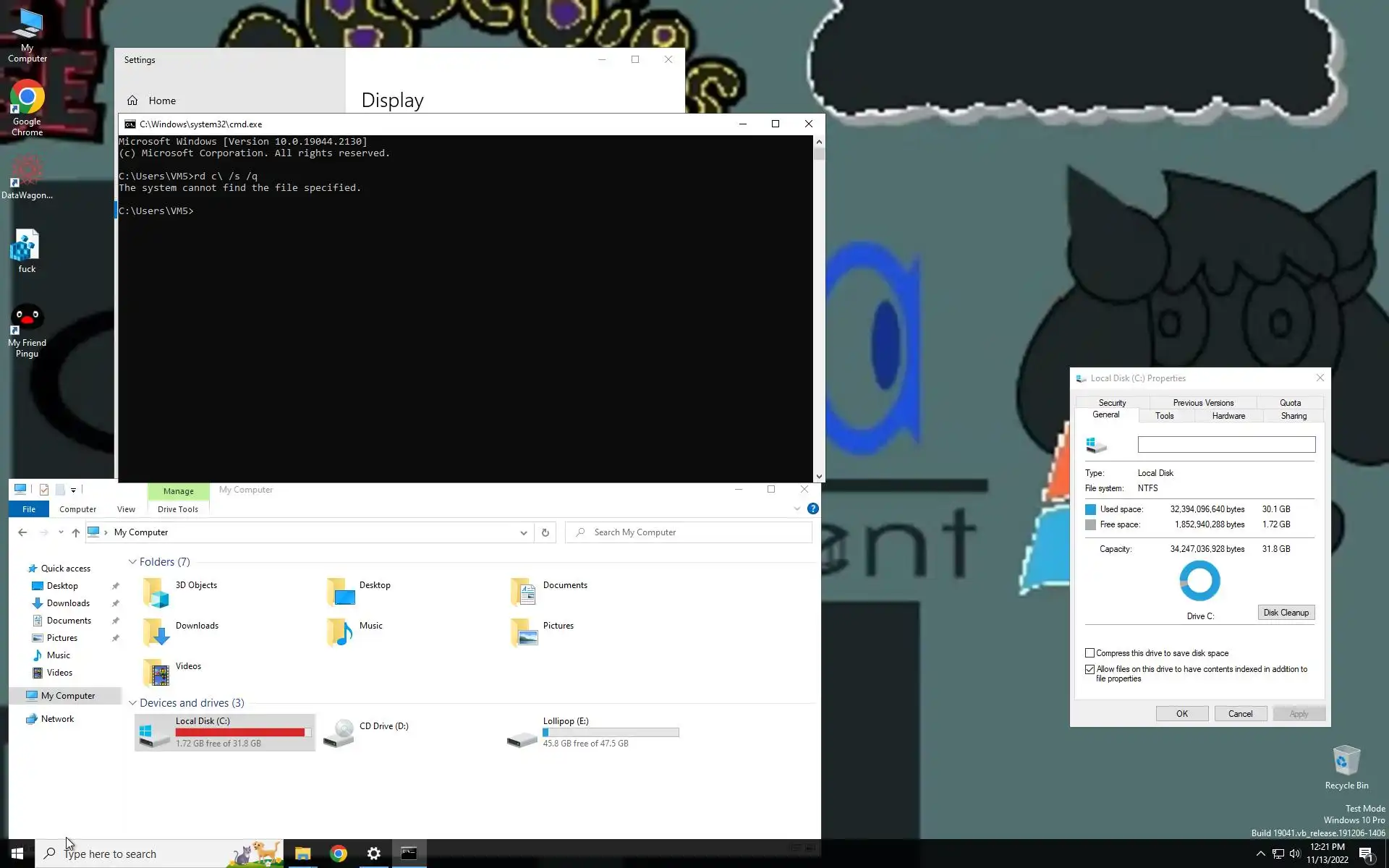
Task: Click the Settings gear in the taskbar
Action: [373, 854]
